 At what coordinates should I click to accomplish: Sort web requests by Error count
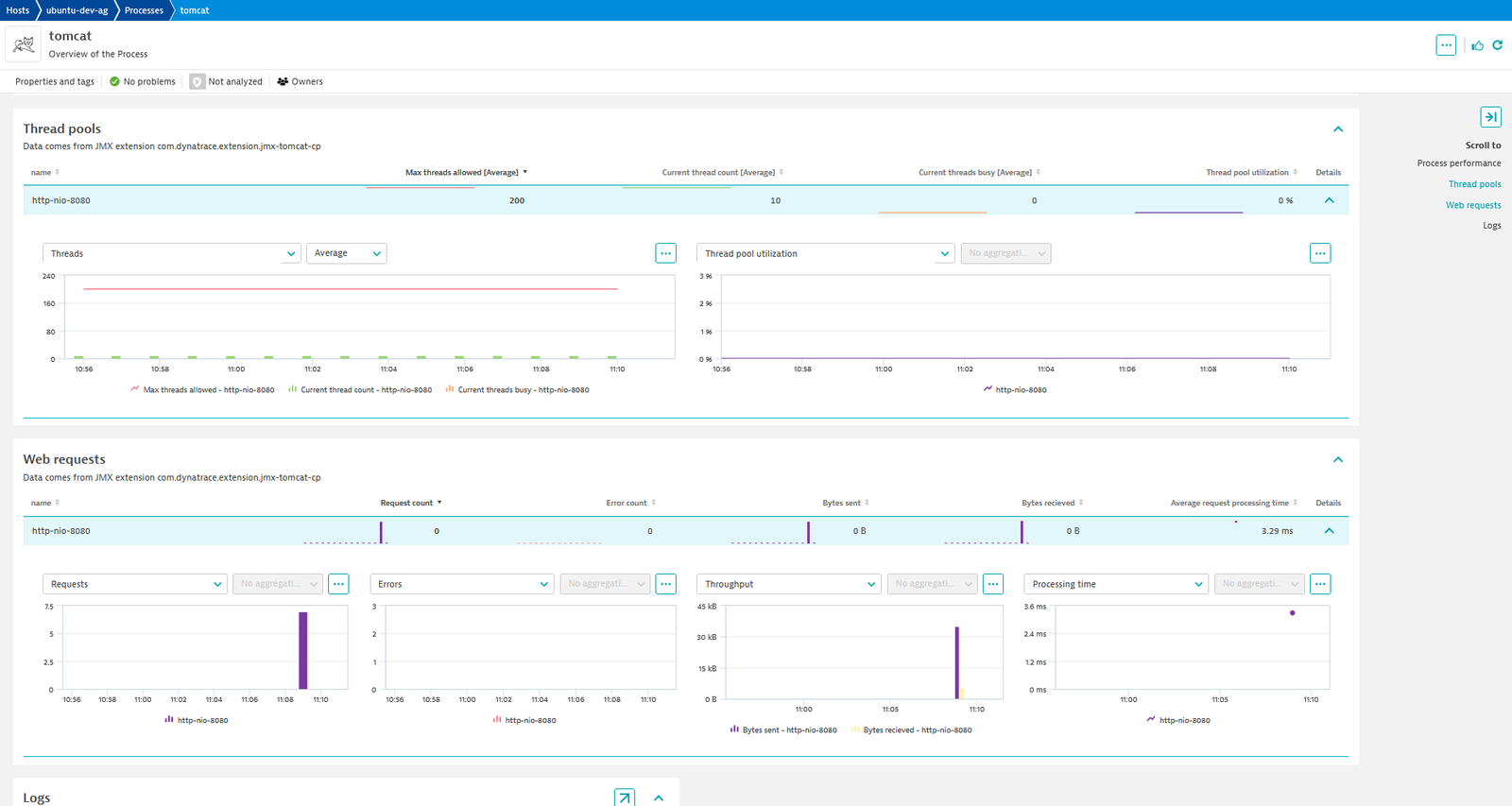coord(630,503)
